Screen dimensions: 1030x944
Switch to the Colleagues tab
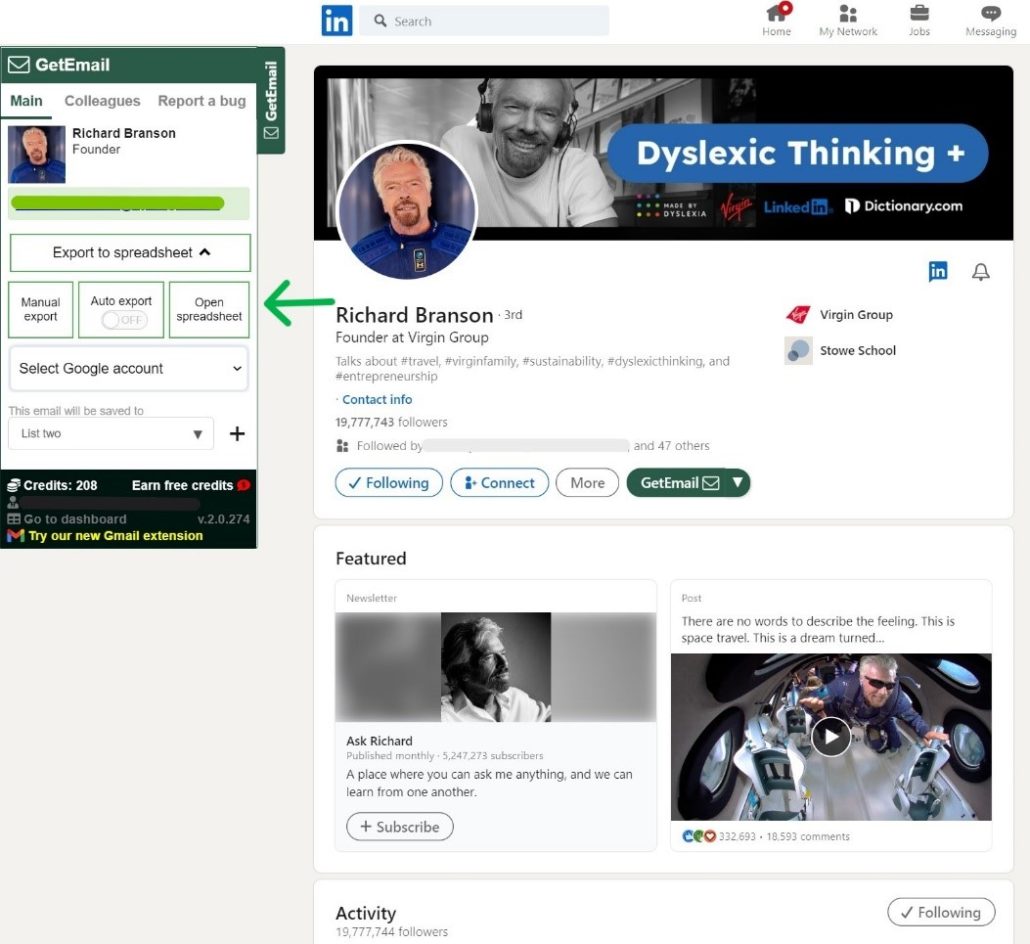point(102,101)
